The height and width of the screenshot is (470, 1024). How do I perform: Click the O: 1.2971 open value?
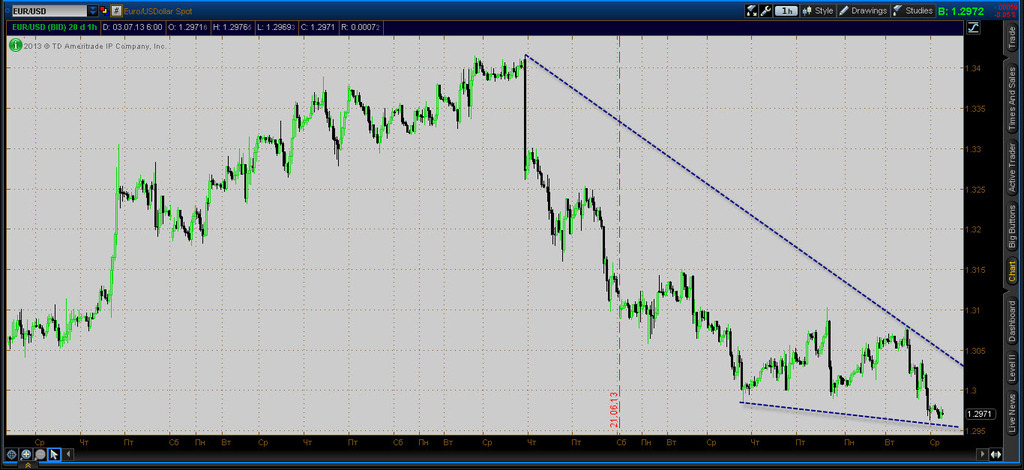187,27
